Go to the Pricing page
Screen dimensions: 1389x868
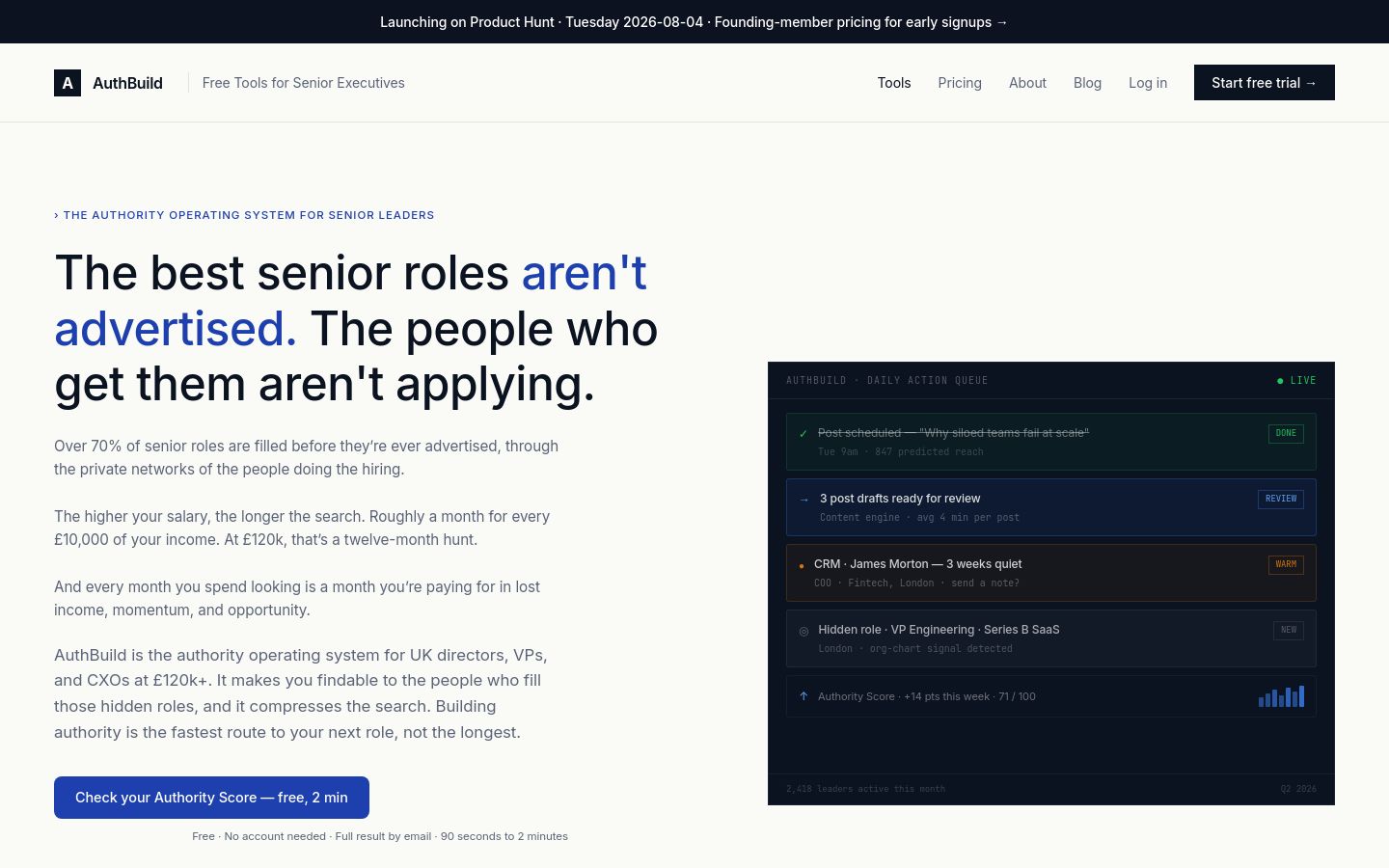pyautogui.click(x=960, y=83)
